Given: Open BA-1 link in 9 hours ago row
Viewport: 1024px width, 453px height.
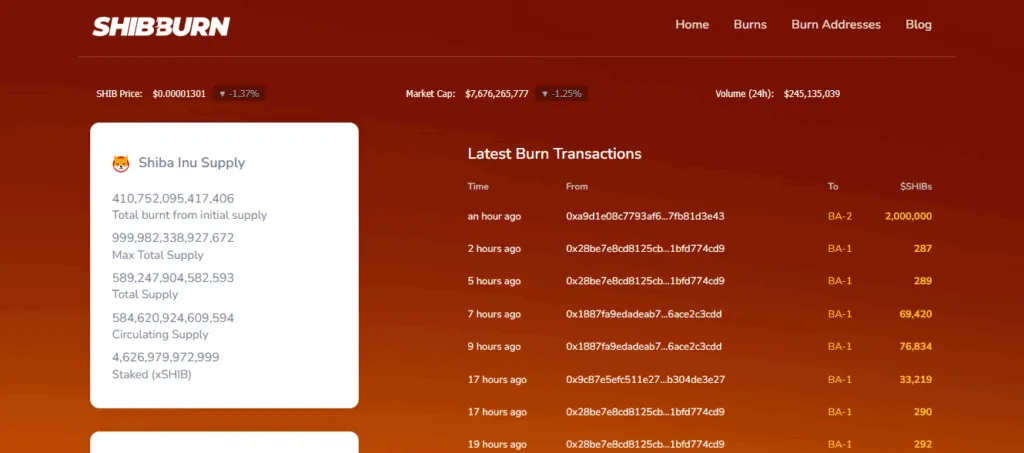Looking at the screenshot, I should coord(840,347).
